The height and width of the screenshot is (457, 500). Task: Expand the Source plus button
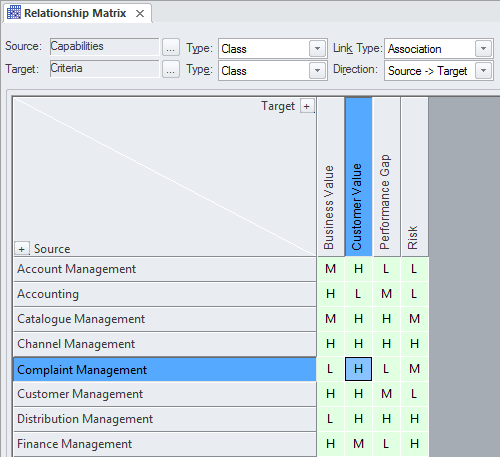(22, 249)
